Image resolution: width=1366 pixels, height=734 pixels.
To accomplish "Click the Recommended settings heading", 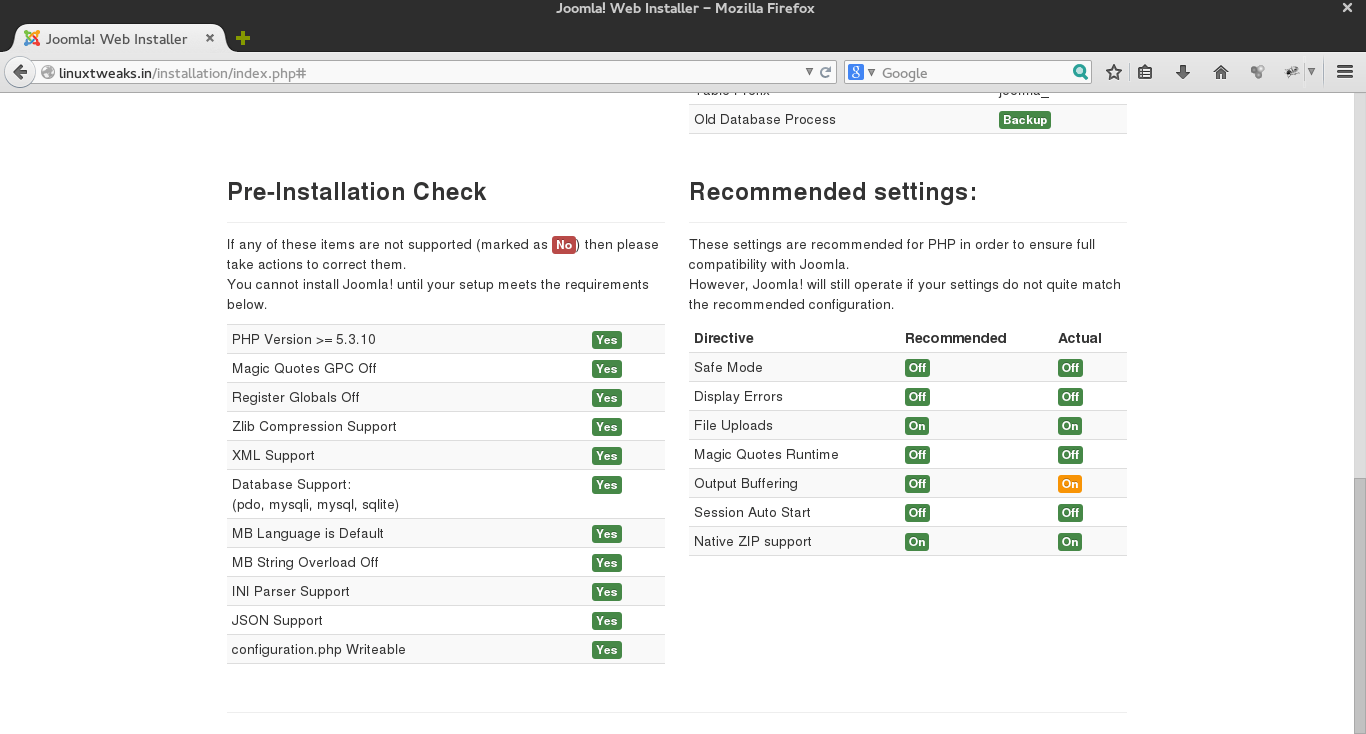I will click(x=833, y=192).
